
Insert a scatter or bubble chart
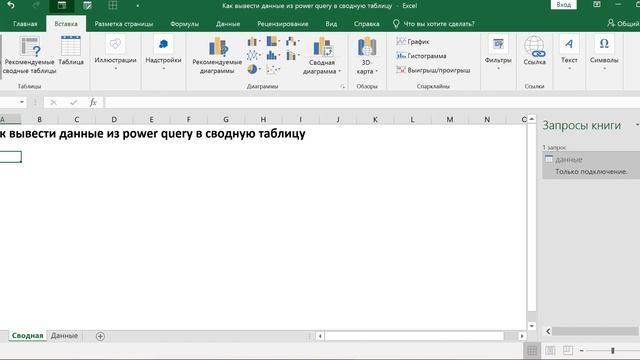click(273, 69)
